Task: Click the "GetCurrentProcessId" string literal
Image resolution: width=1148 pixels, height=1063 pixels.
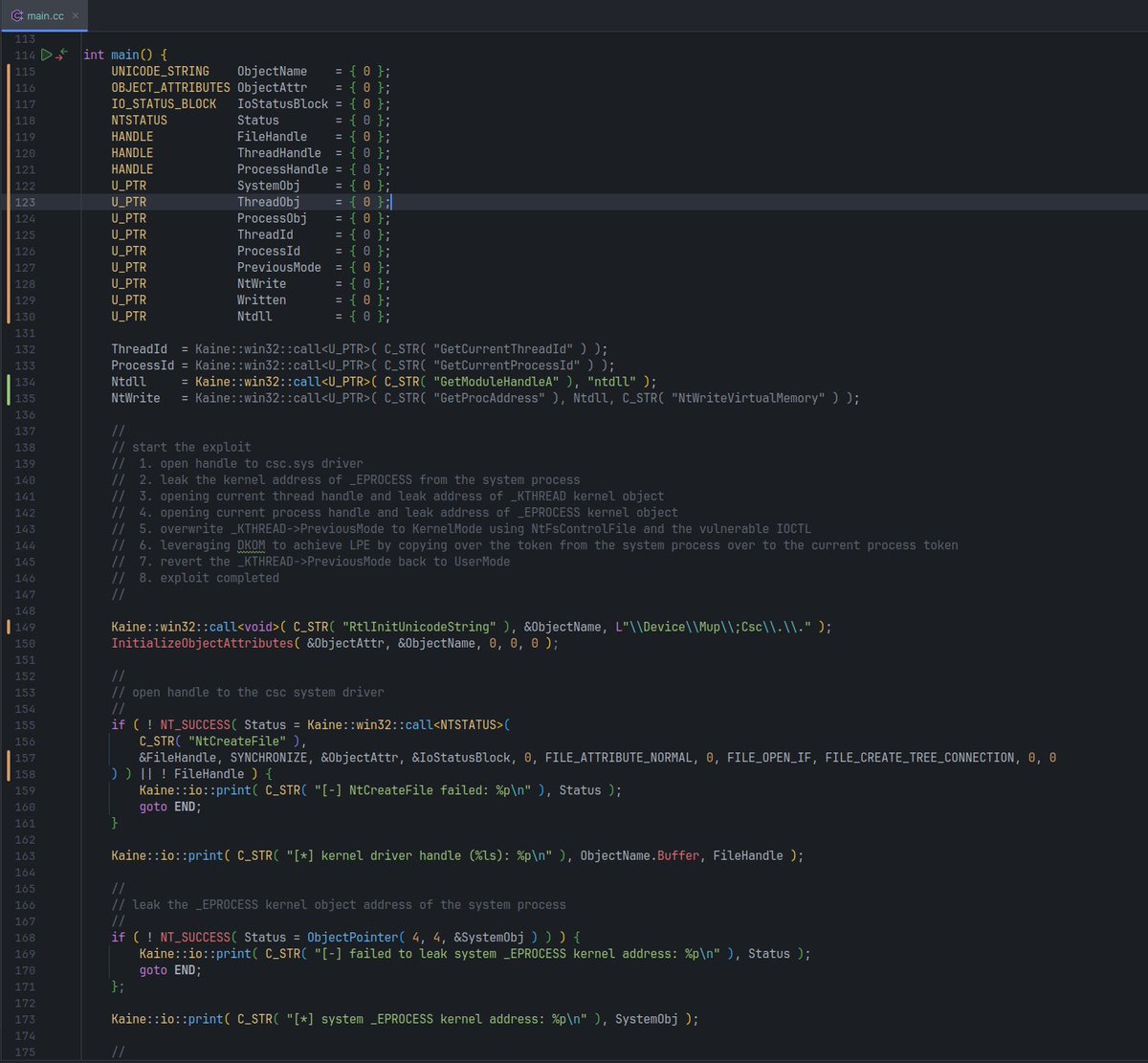Action: 507,365
